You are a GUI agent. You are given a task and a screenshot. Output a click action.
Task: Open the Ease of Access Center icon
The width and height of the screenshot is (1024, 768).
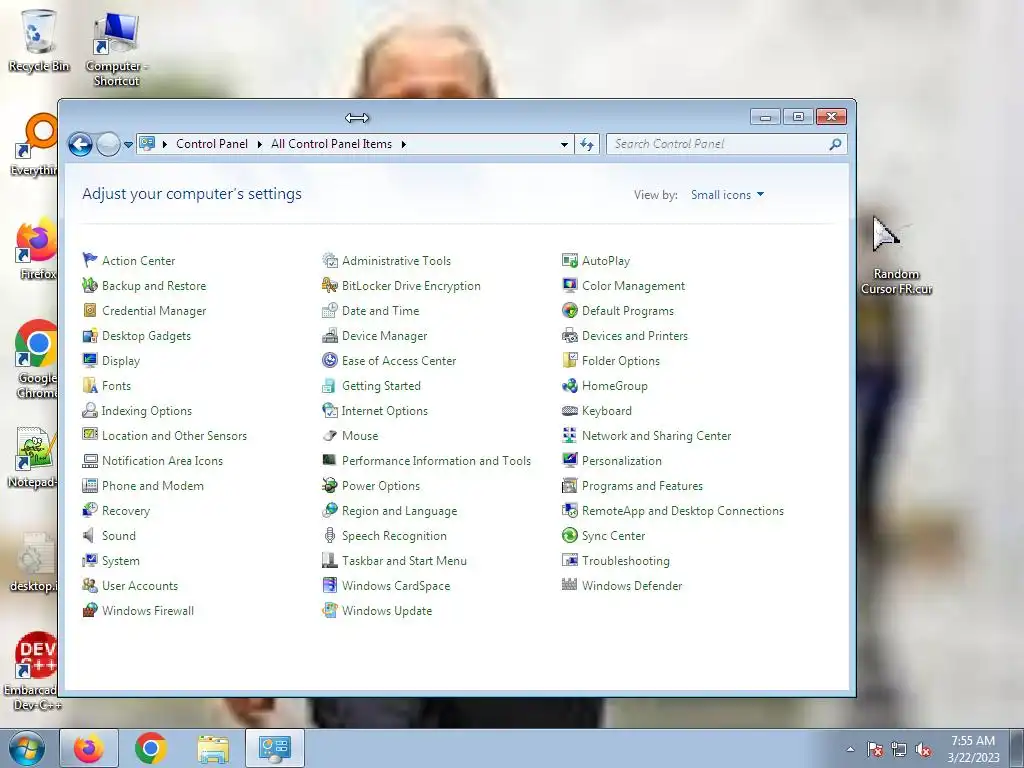click(330, 360)
